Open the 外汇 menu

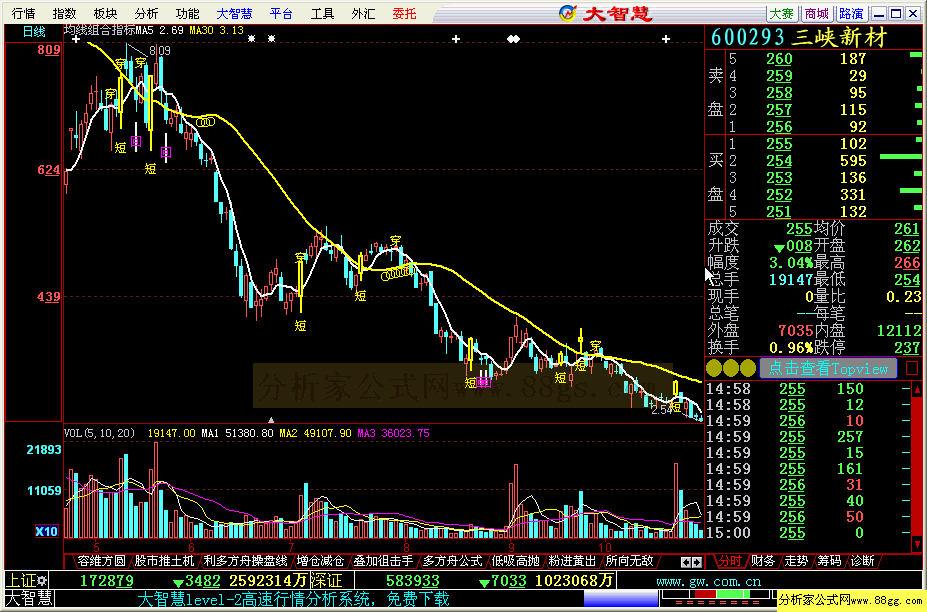(363, 13)
